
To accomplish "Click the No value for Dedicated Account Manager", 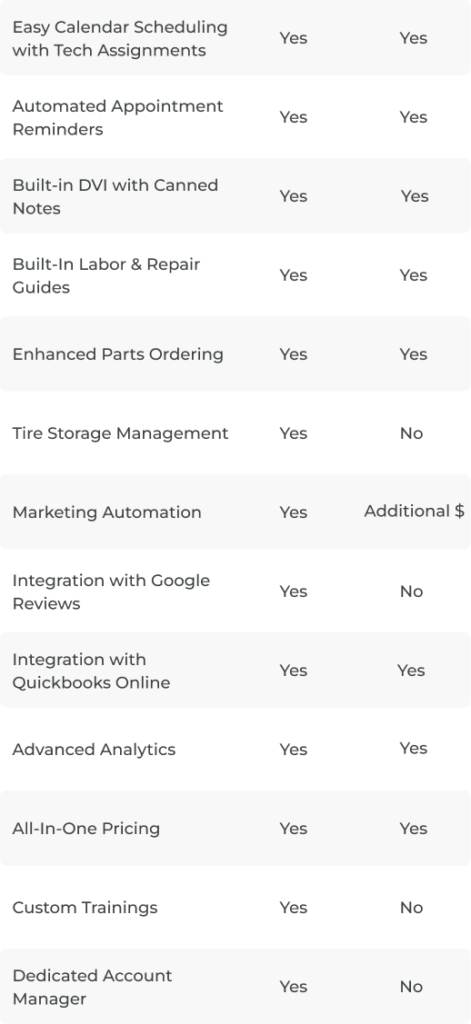I will tap(412, 986).
